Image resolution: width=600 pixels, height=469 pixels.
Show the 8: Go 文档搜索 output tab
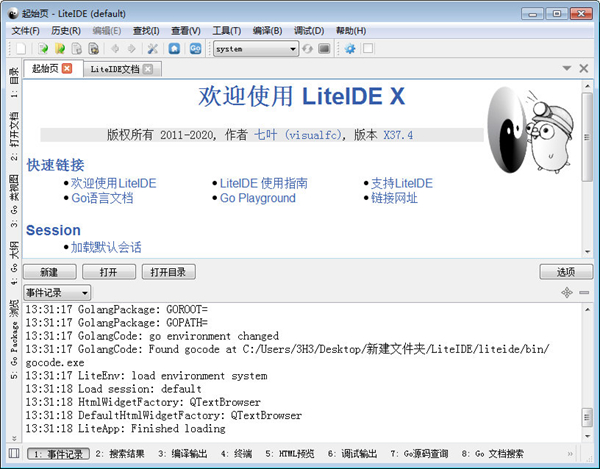492,454
